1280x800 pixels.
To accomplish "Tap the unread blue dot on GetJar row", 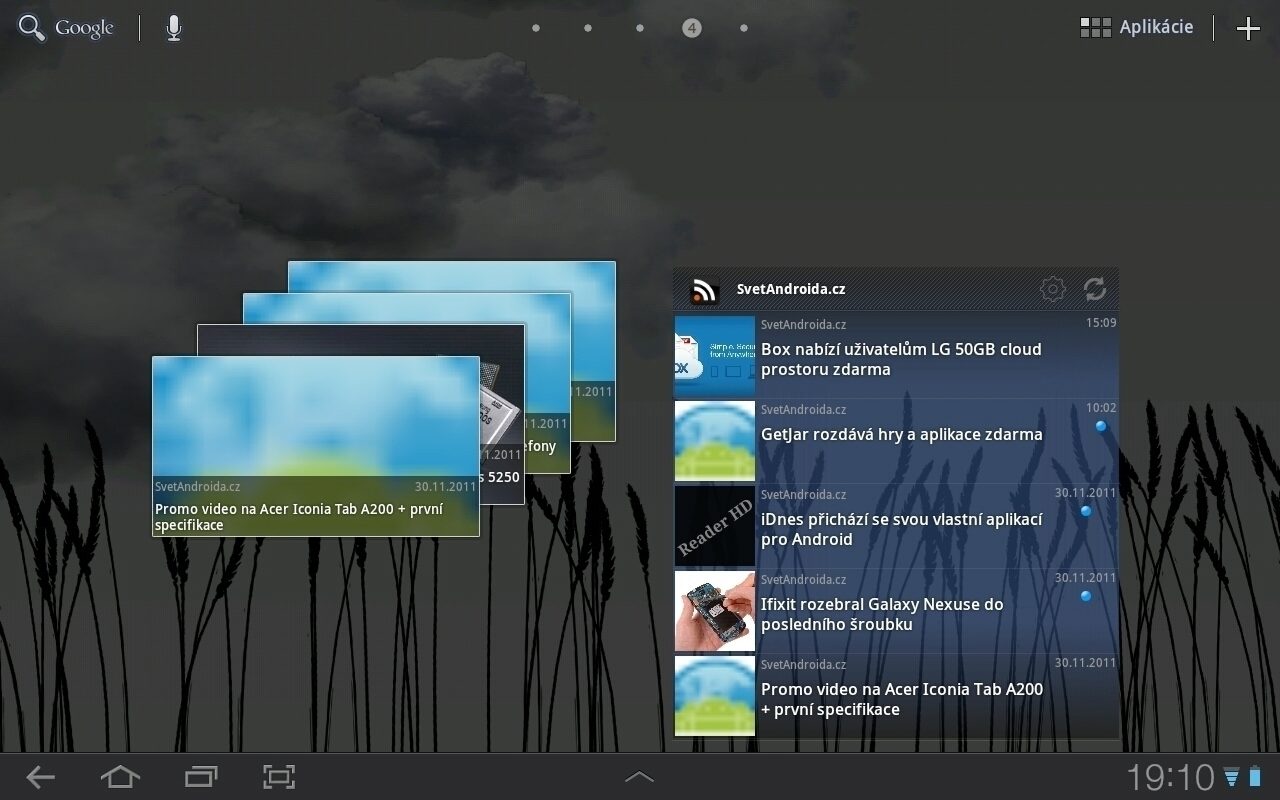I will (1101, 426).
